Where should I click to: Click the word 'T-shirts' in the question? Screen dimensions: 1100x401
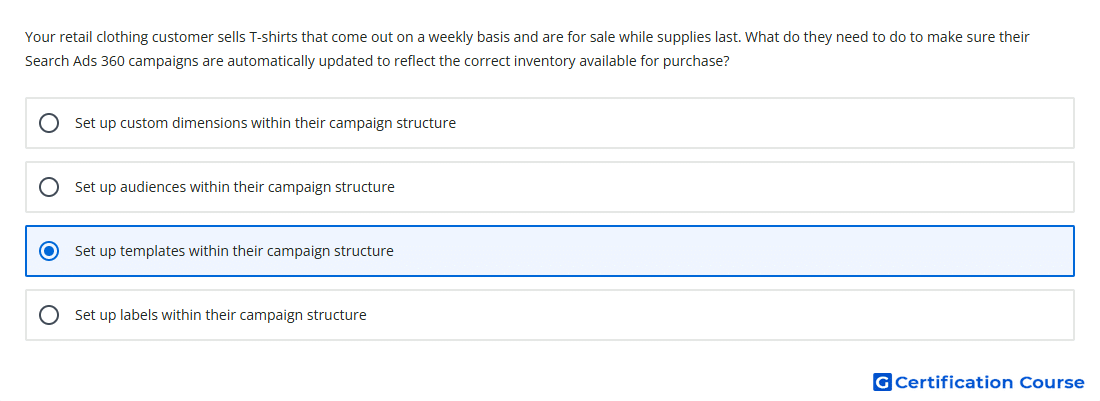(x=274, y=36)
